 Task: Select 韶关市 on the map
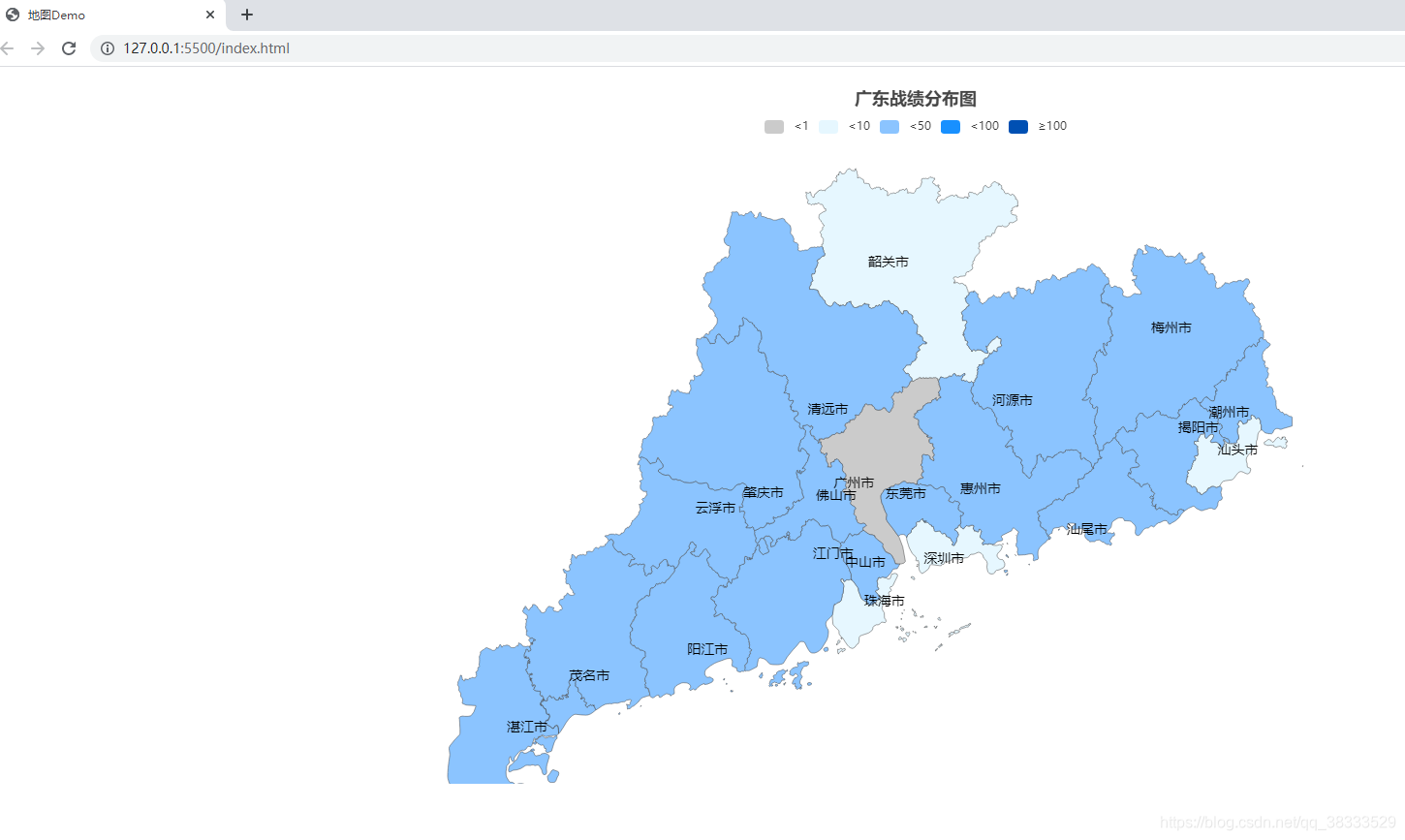887,260
